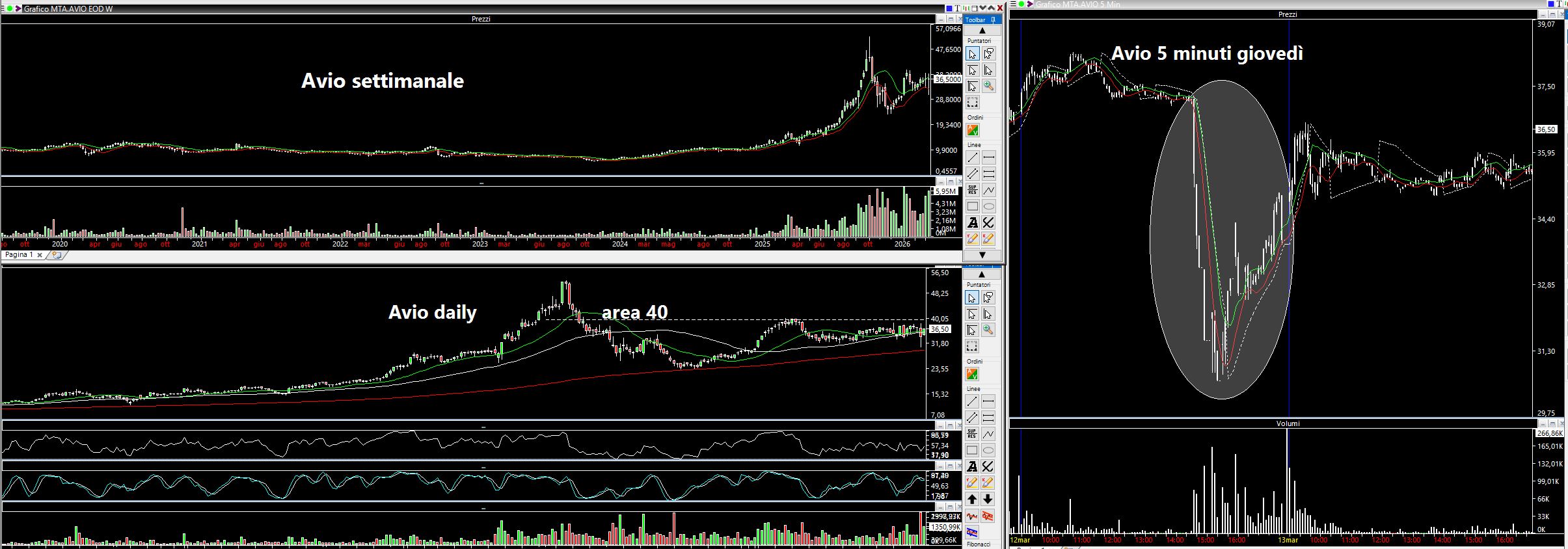The width and height of the screenshot is (1568, 549).
Task: Choose SUP/RES tool in daily chart toolbar
Action: click(971, 434)
